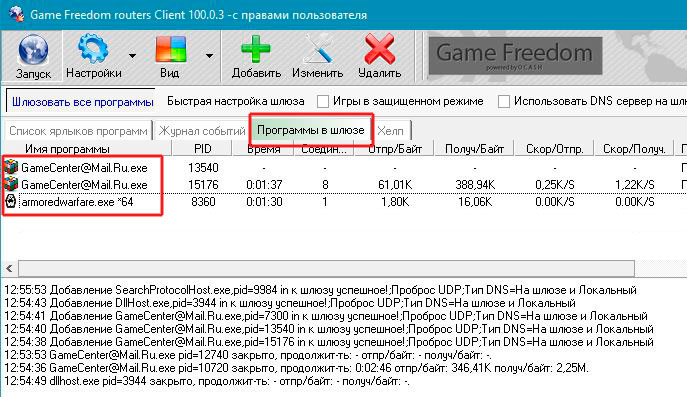Image resolution: width=687 pixels, height=397 pixels.
Task: Toggle Использовать DNS сервер checkbox
Action: point(504,102)
